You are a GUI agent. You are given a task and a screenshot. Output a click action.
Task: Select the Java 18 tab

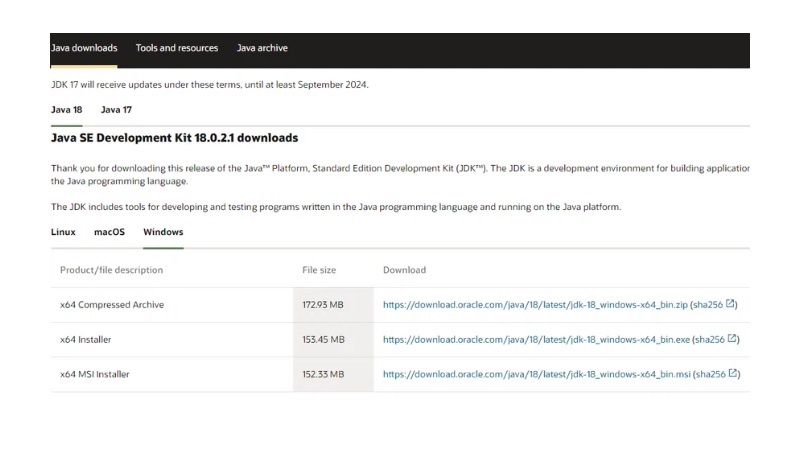pos(67,110)
